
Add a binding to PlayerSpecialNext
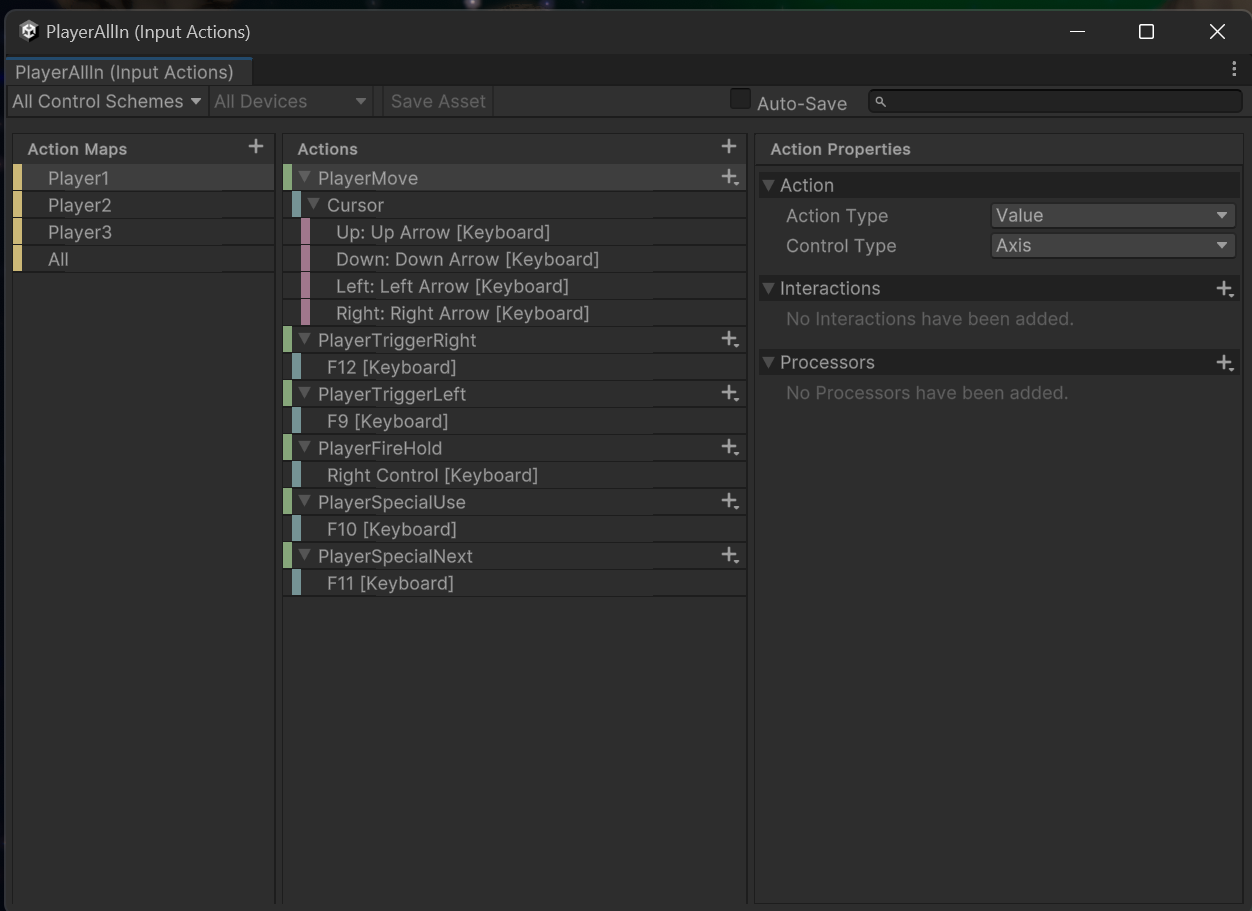pos(729,555)
